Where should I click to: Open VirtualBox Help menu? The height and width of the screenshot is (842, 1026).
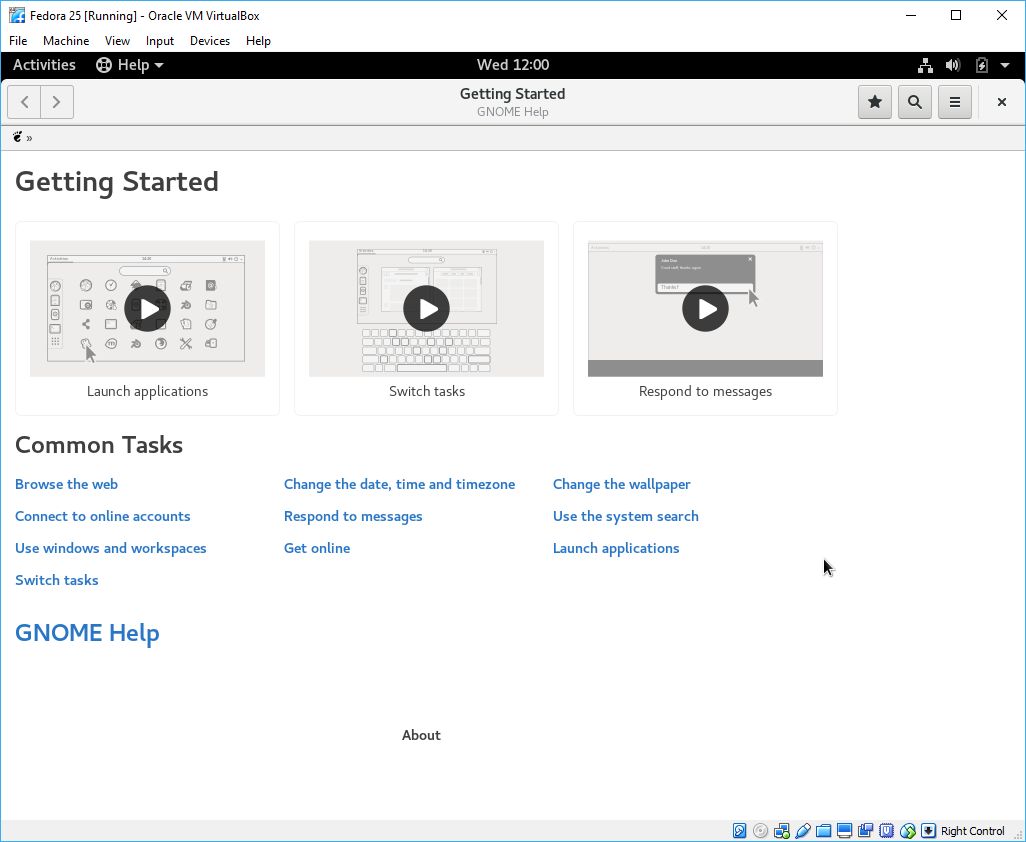258,41
